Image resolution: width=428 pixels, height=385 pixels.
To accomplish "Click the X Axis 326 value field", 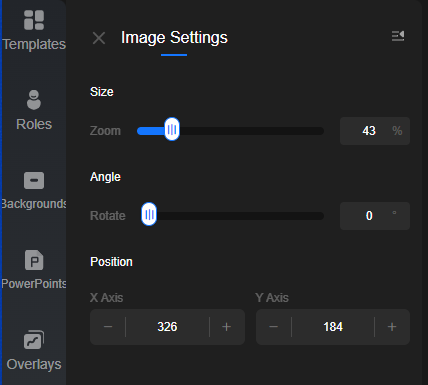I will coord(167,327).
